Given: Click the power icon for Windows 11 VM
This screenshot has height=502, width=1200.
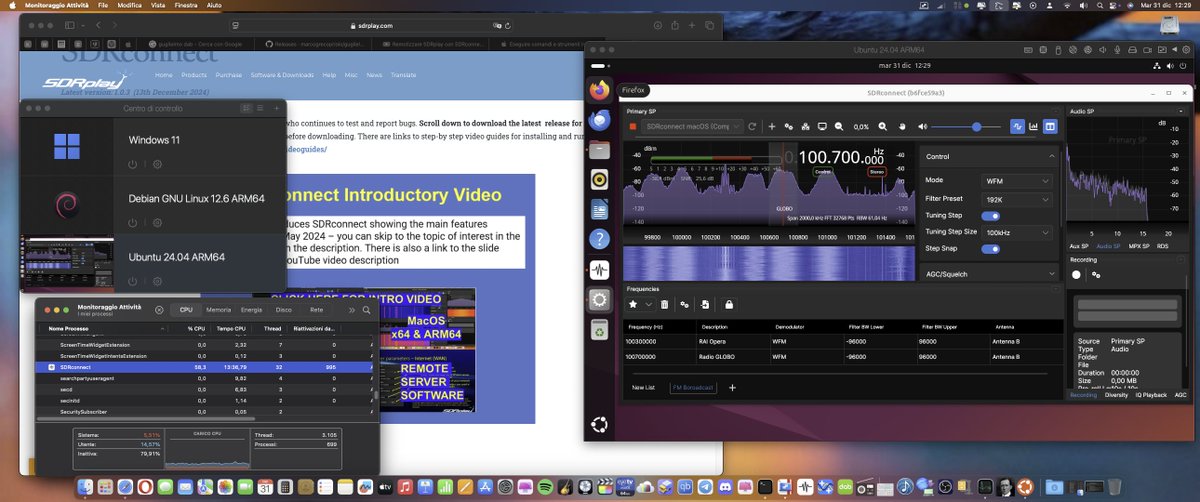Looking at the screenshot, I should [x=132, y=164].
